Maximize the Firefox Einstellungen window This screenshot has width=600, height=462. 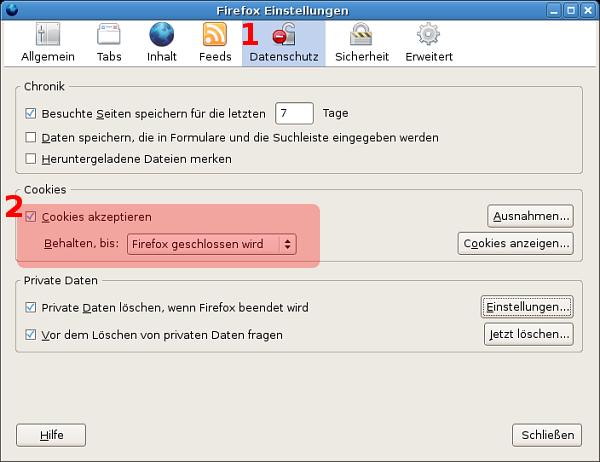click(571, 10)
